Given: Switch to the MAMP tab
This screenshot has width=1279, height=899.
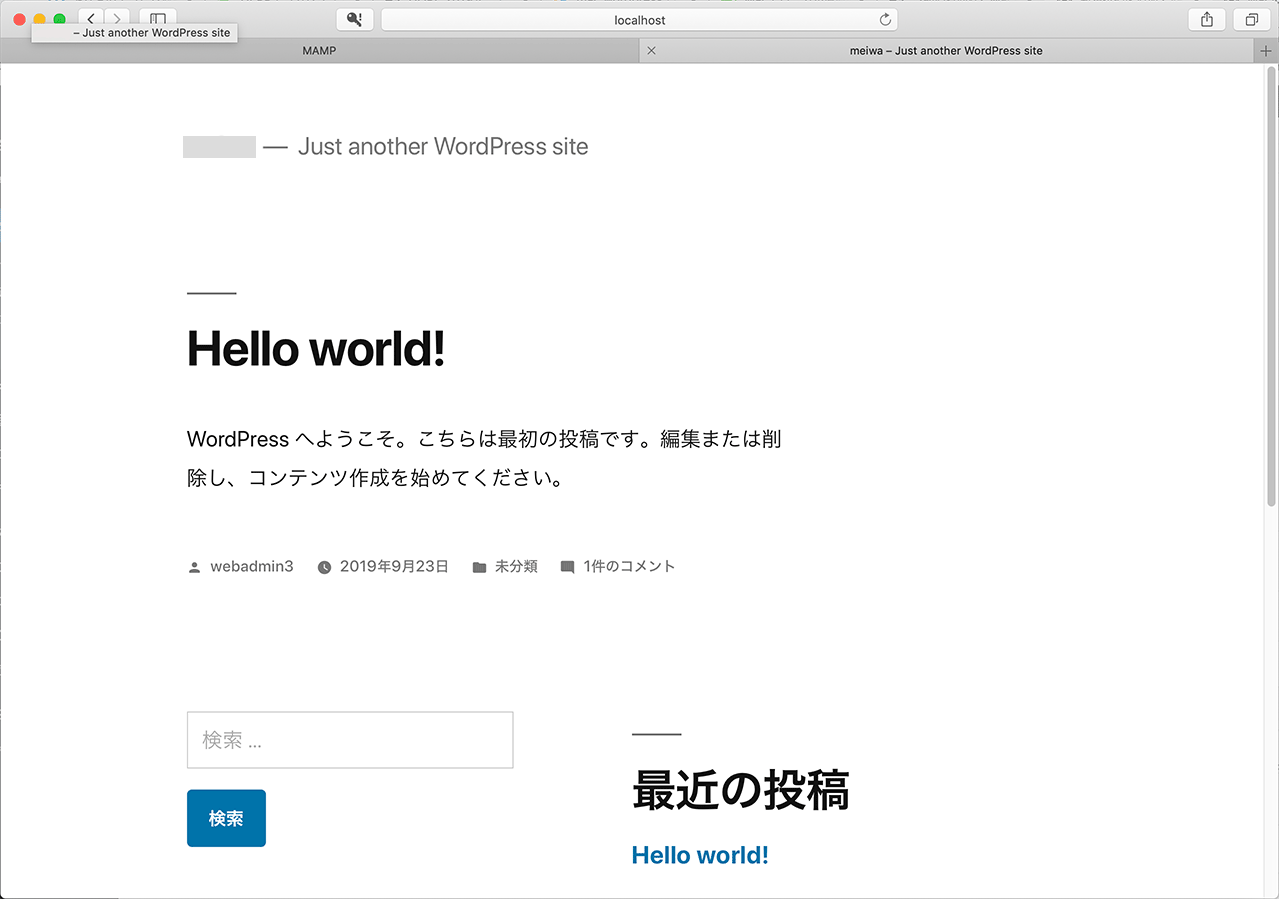Looking at the screenshot, I should tap(320, 50).
